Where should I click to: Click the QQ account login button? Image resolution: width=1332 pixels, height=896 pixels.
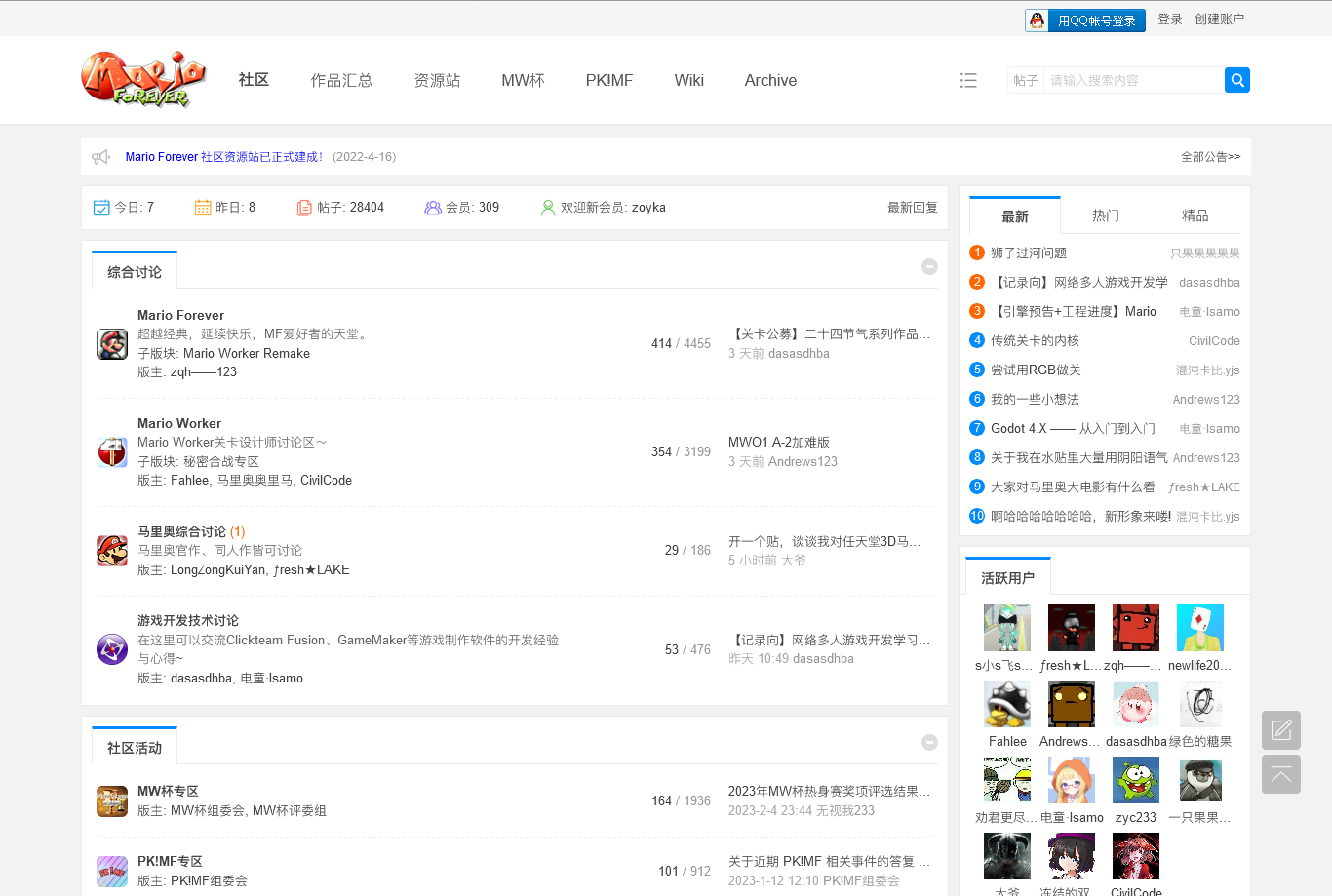click(1085, 20)
